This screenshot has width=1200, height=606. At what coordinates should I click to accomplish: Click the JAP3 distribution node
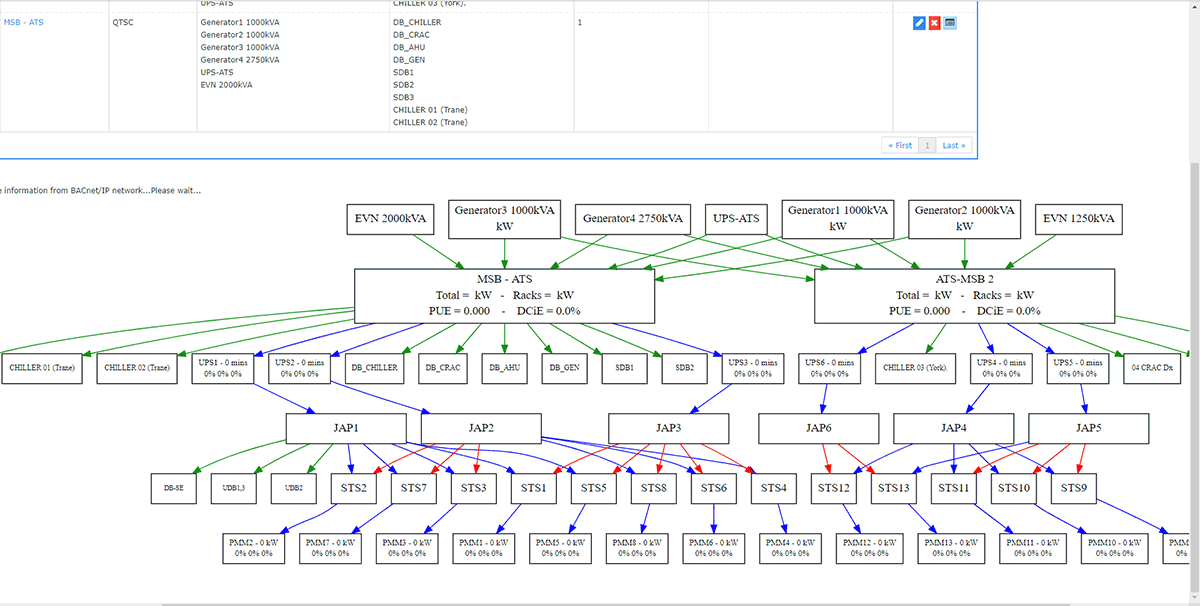(669, 429)
